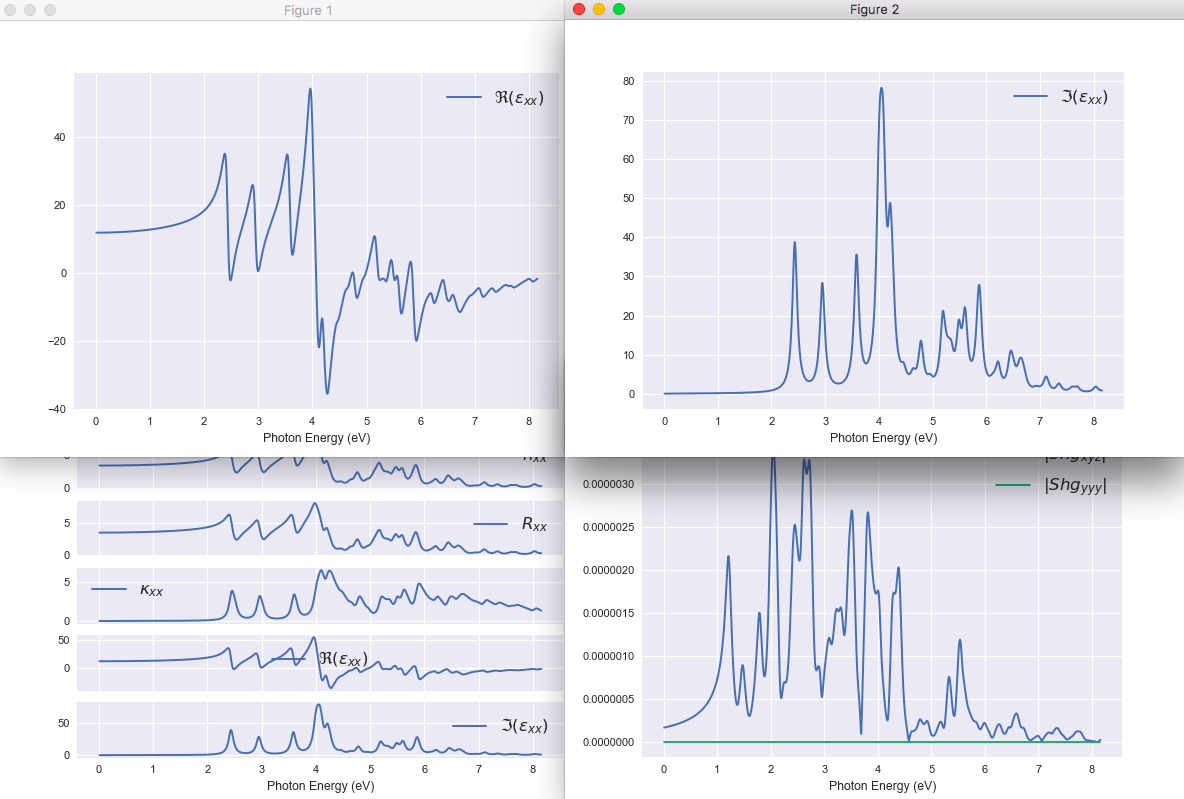Close the Figure 2 window
The image size is (1184, 799).
click(x=579, y=9)
